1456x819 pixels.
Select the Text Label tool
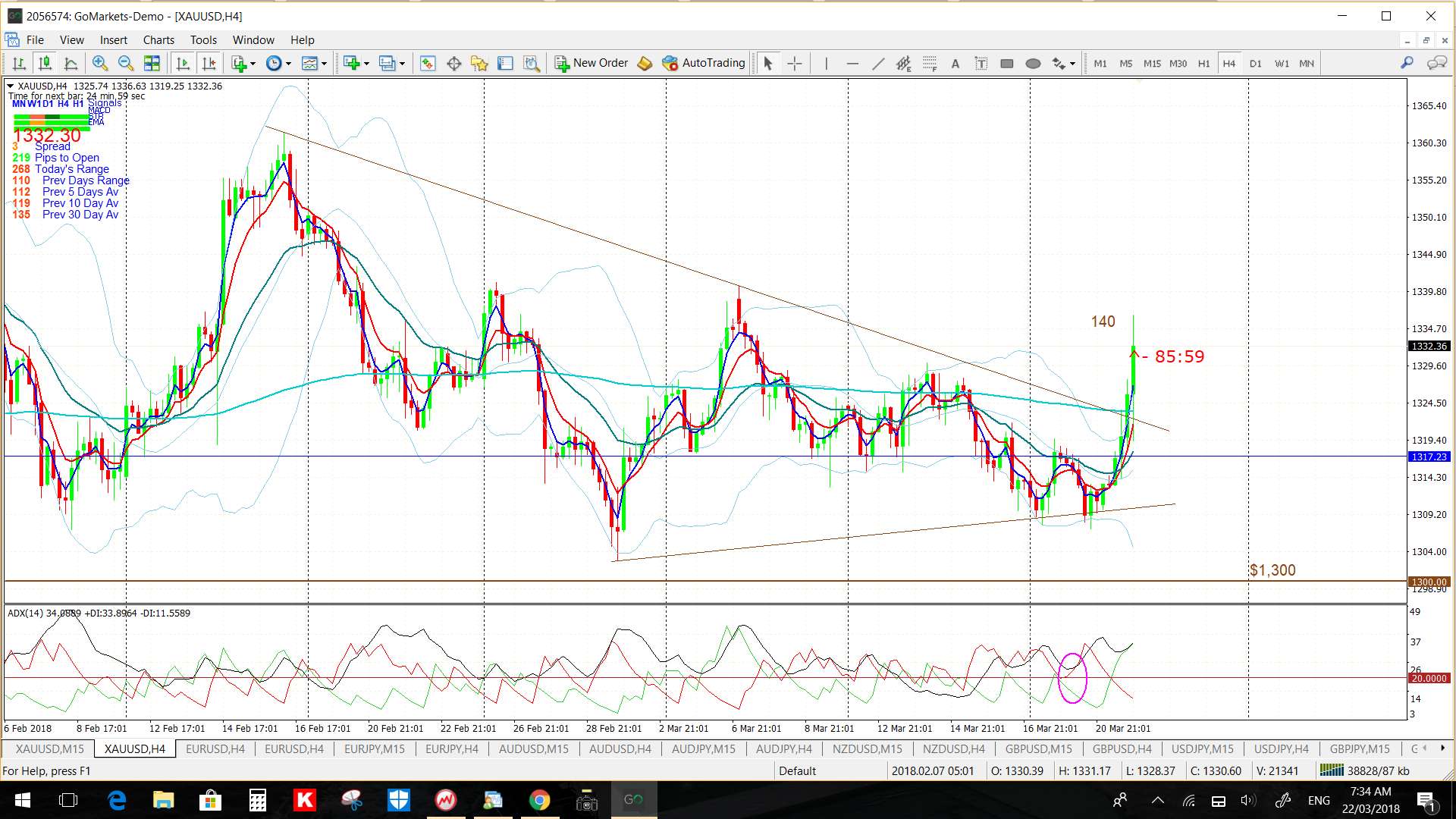(x=981, y=64)
